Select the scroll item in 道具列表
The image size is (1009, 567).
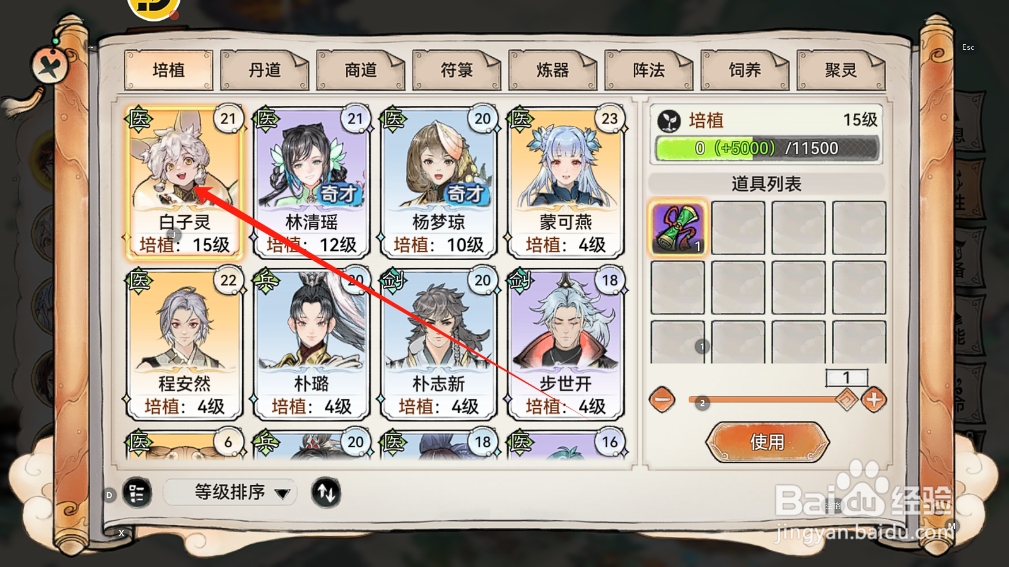[678, 228]
